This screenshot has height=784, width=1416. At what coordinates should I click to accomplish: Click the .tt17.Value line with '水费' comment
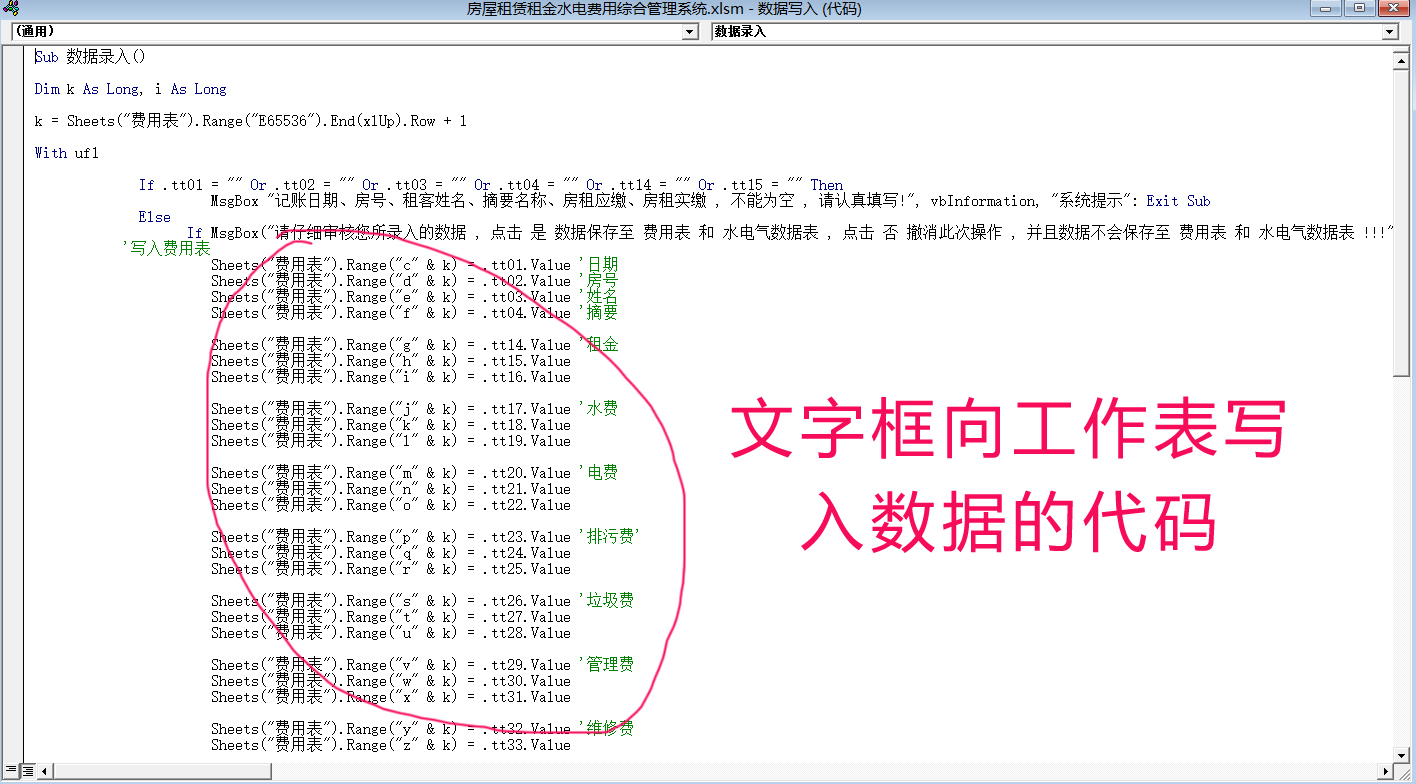(x=415, y=409)
